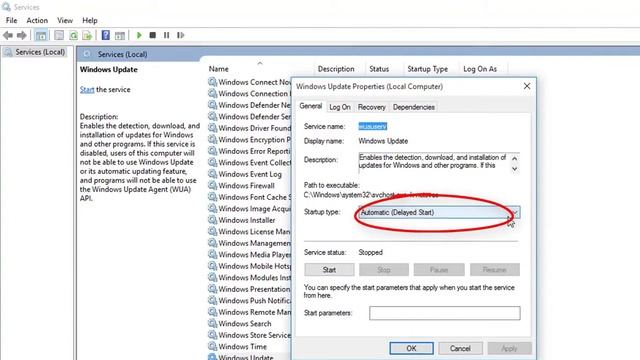The width and height of the screenshot is (640, 360).
Task: Open the Action menu
Action: click(37, 20)
